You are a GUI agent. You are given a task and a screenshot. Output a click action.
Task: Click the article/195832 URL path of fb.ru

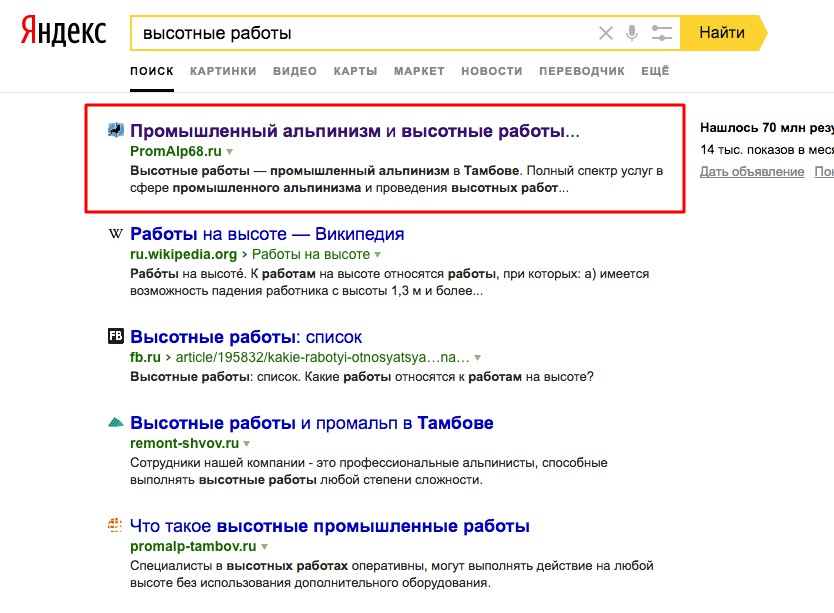(x=322, y=357)
